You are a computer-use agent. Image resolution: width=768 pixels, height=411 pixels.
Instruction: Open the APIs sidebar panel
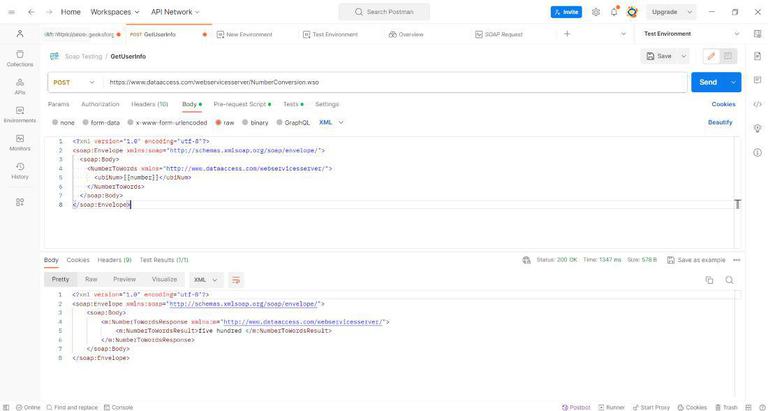[20, 86]
